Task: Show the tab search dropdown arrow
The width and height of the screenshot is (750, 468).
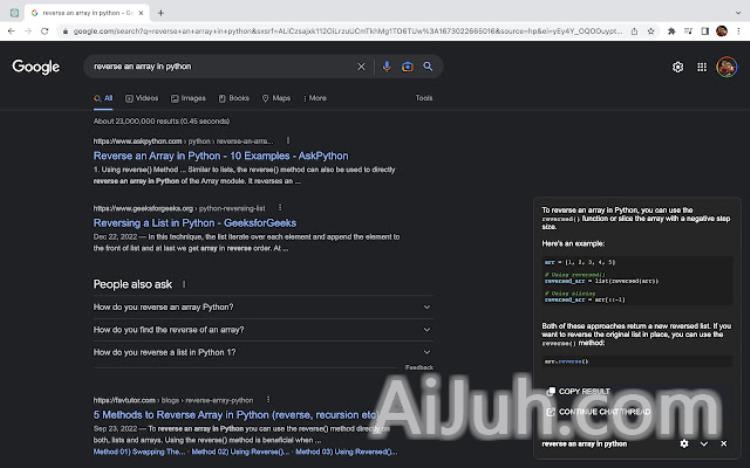Action: coord(738,13)
